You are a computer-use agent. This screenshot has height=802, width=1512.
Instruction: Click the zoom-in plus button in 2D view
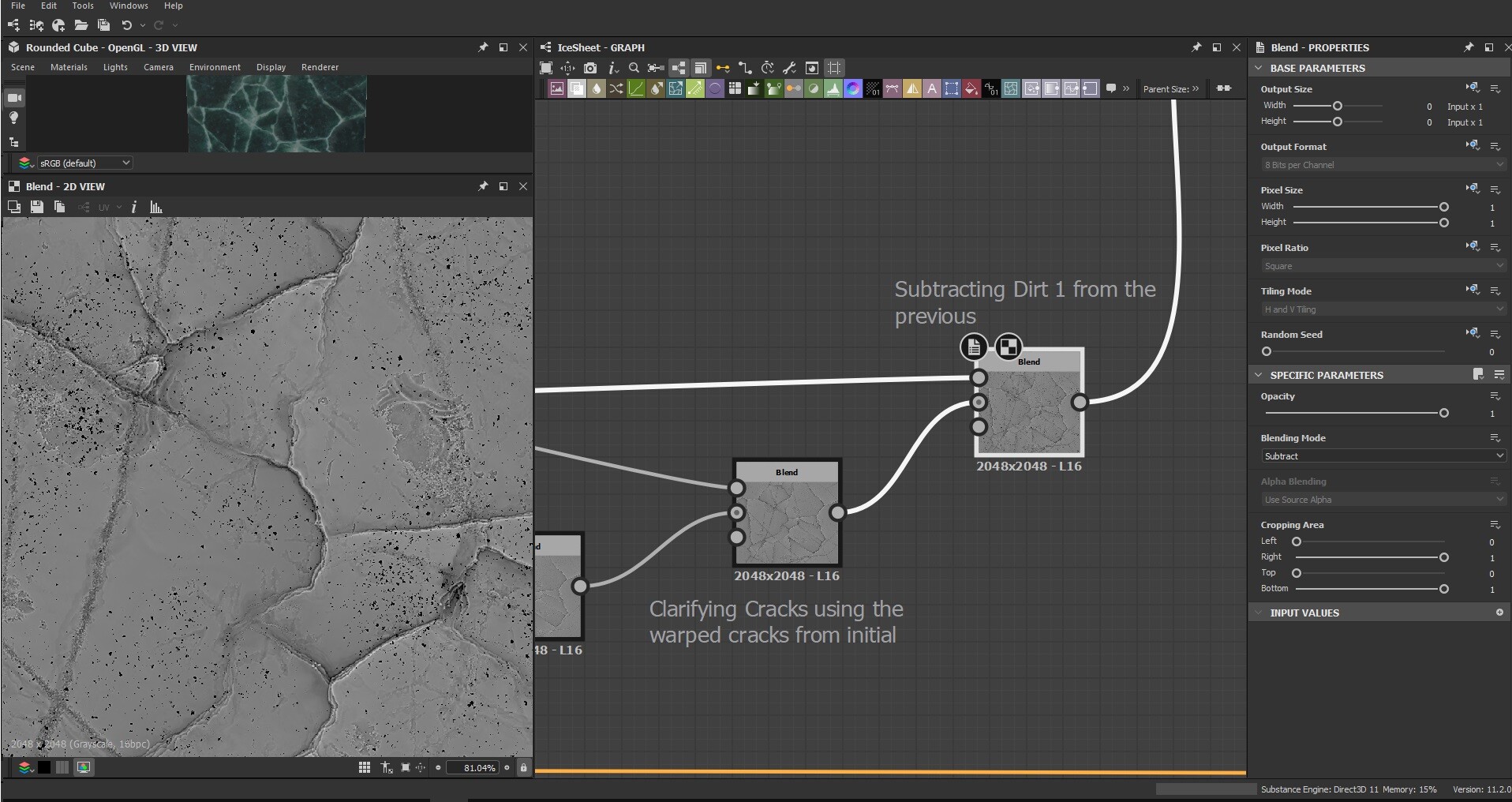(x=507, y=767)
